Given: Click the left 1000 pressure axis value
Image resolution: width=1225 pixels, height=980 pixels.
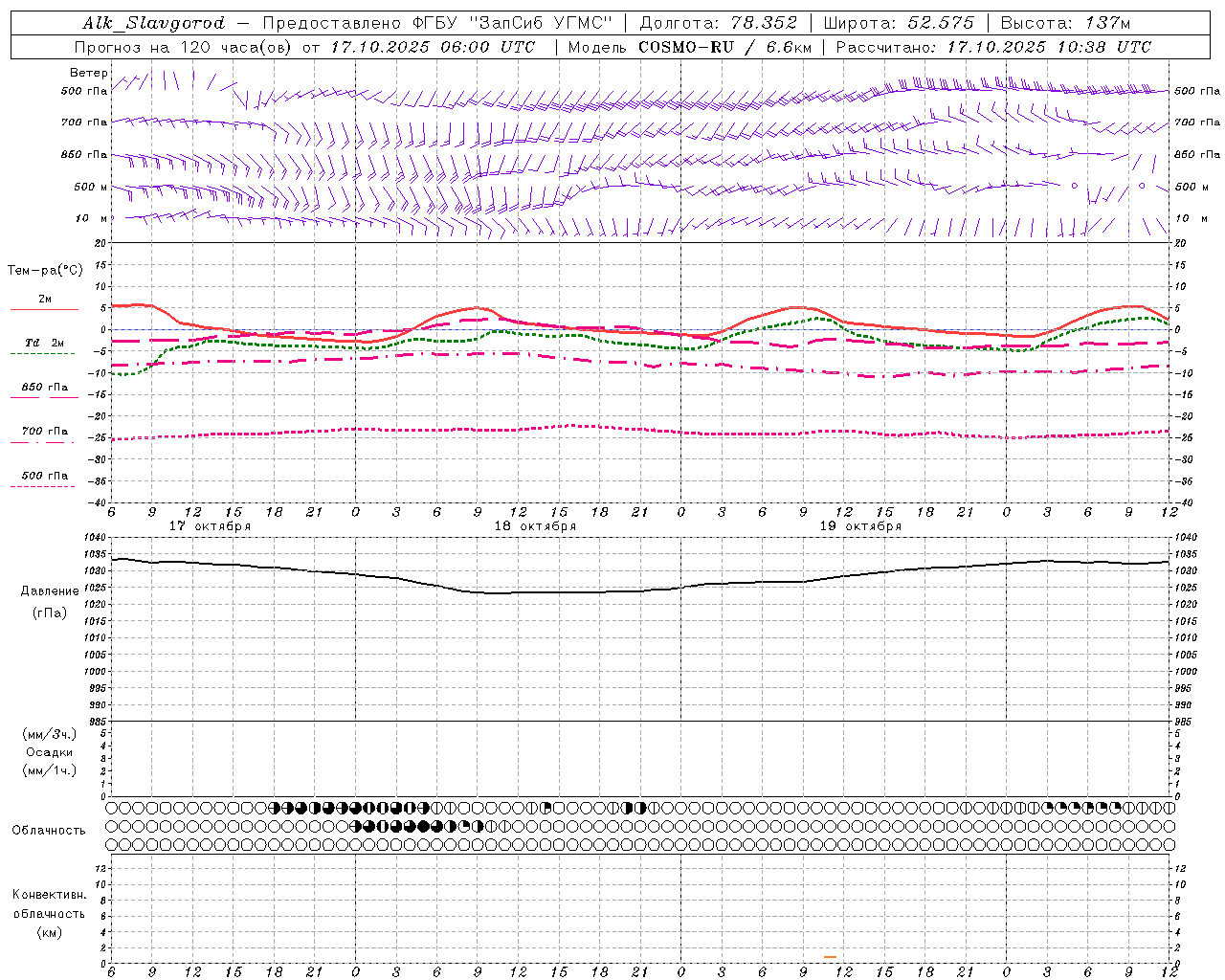Looking at the screenshot, I should pyautogui.click(x=97, y=672).
